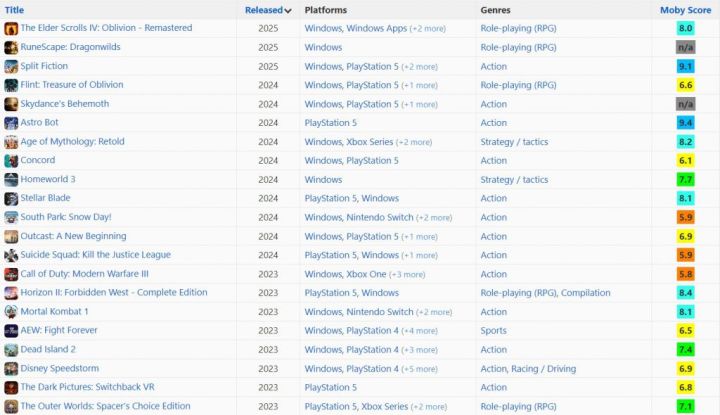Screen dimensions: 720x415
Task: Follow the Strategy / tactics genre for Homeworld 3
Action: click(x=514, y=179)
